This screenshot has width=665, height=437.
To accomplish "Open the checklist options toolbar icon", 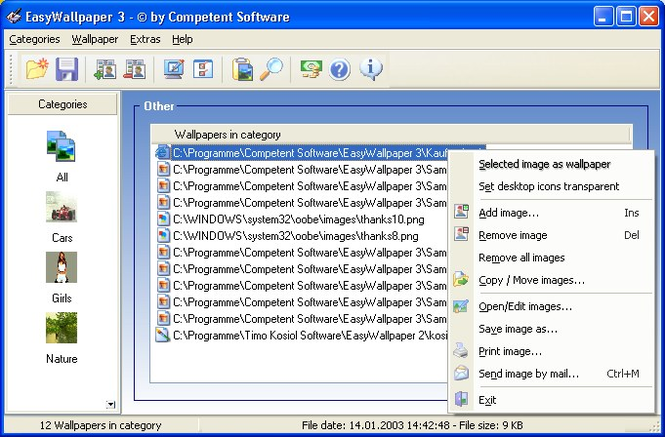I will (203, 69).
